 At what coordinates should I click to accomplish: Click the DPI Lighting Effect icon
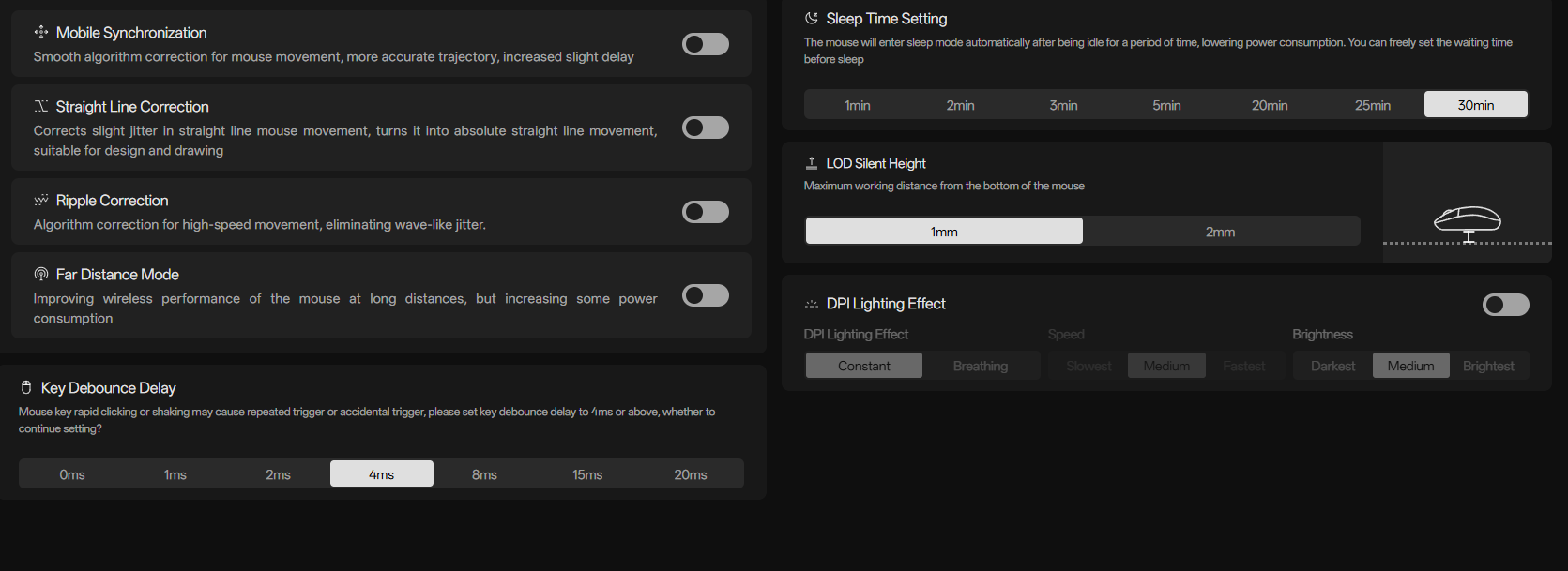click(812, 304)
